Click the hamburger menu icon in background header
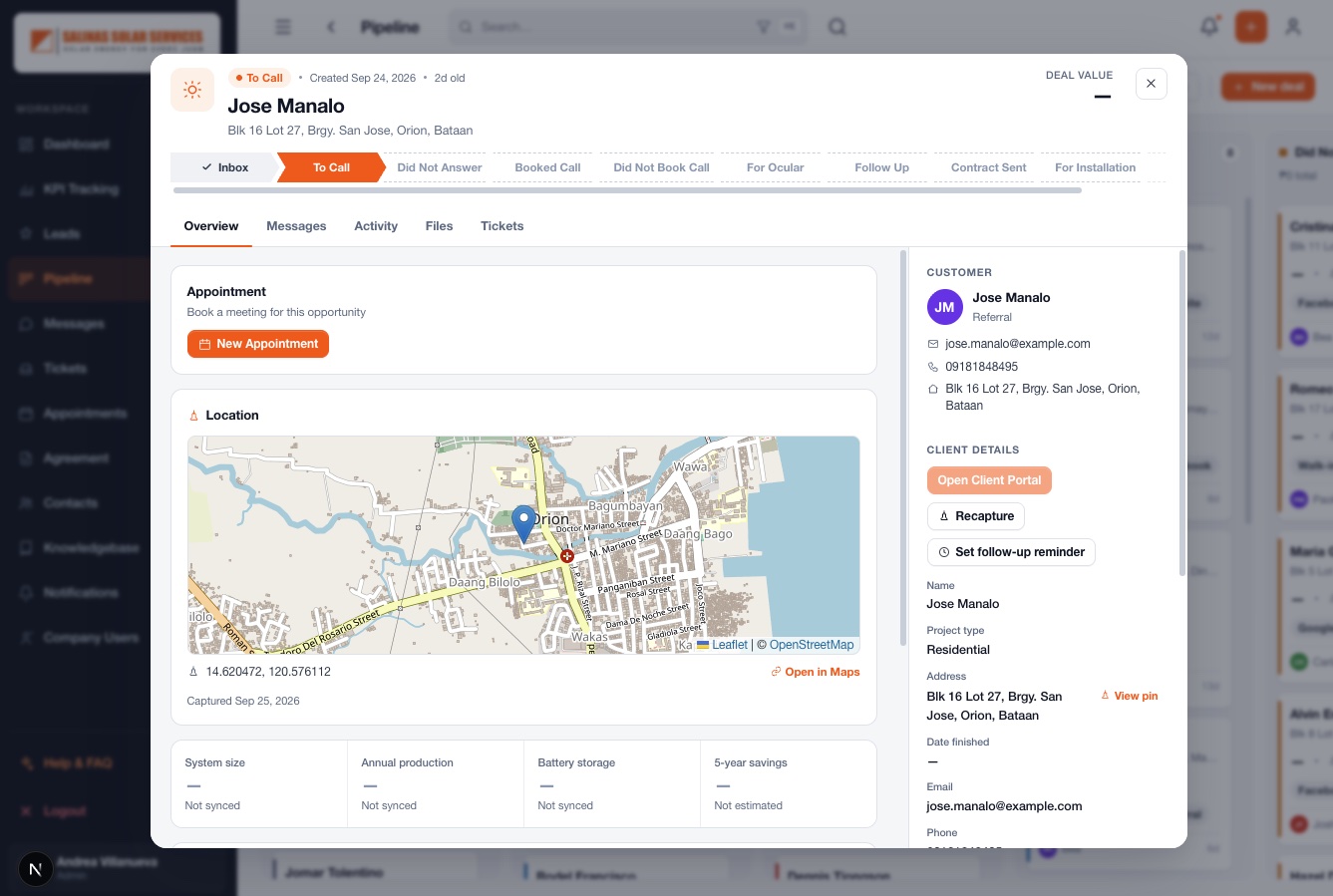The height and width of the screenshot is (896, 1333). click(x=283, y=27)
